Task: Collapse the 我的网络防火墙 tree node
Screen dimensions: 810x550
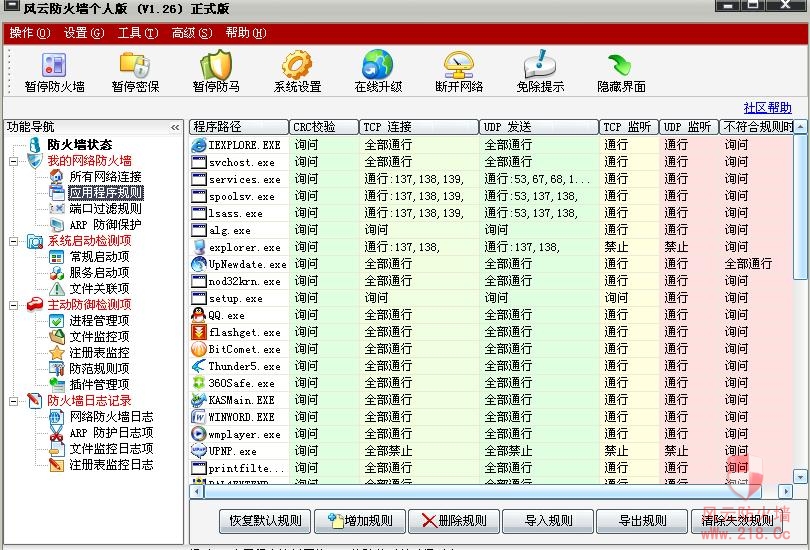Action: click(13, 161)
